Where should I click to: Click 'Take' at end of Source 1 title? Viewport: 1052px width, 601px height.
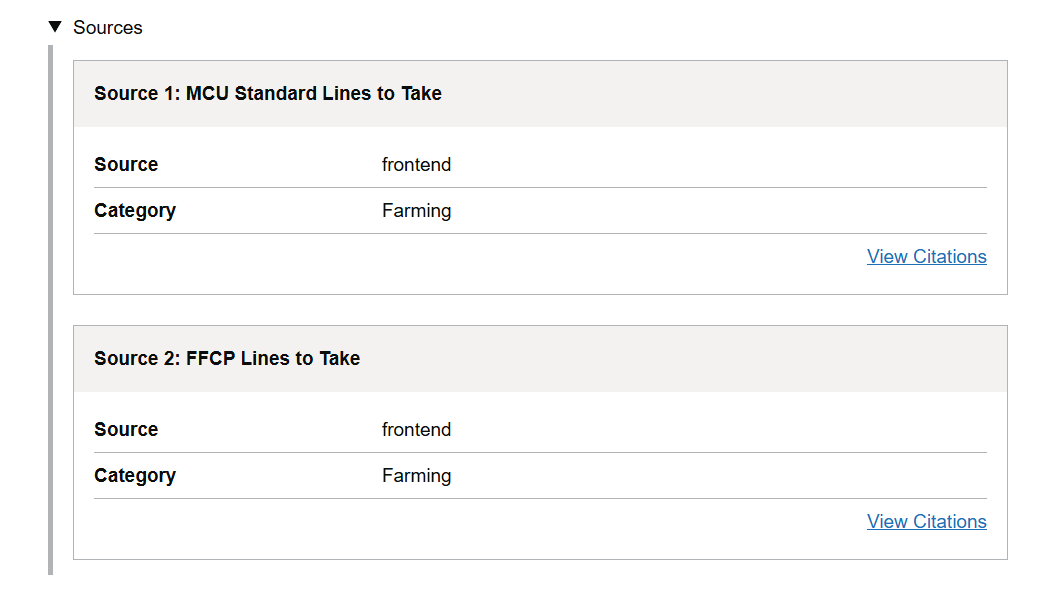point(421,93)
